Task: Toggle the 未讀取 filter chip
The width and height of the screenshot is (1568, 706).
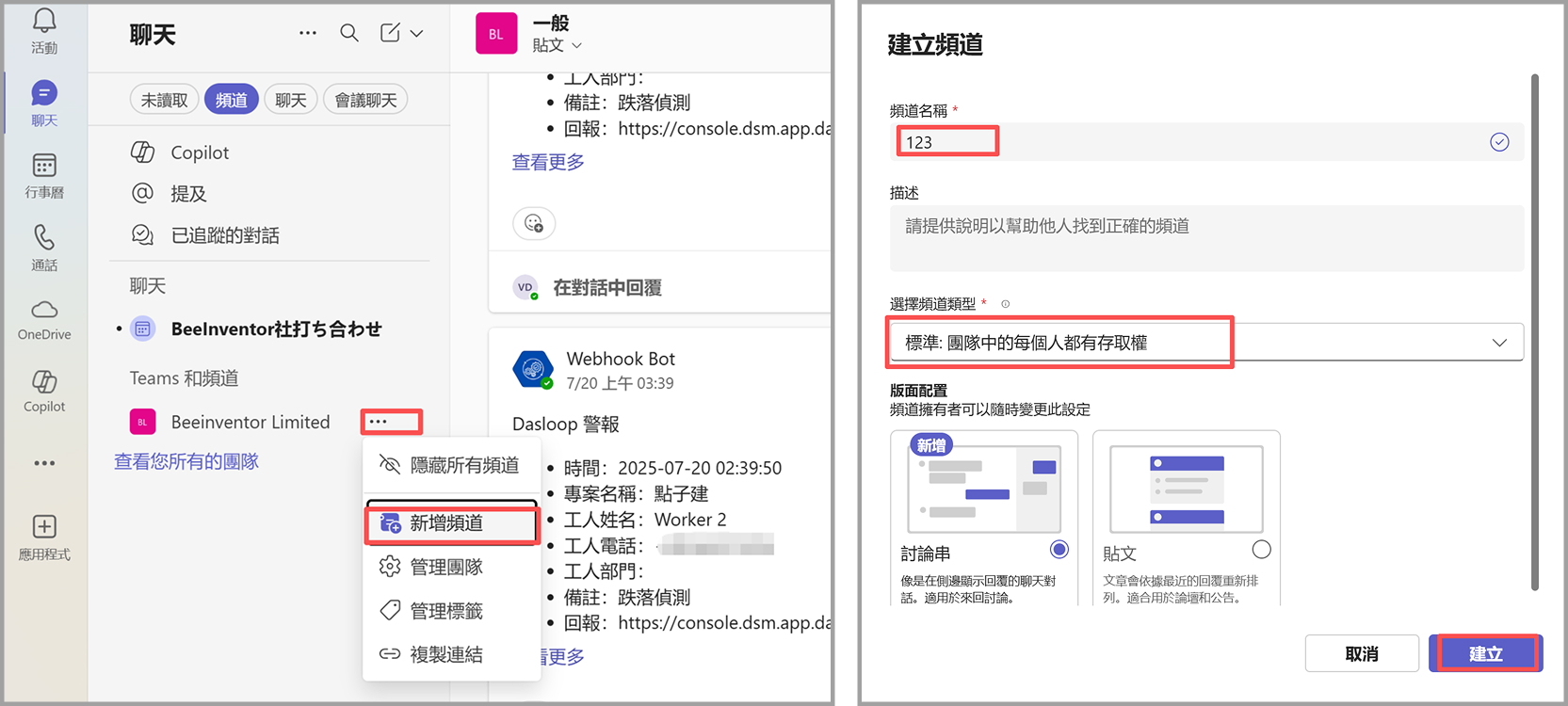Action: click(x=164, y=100)
